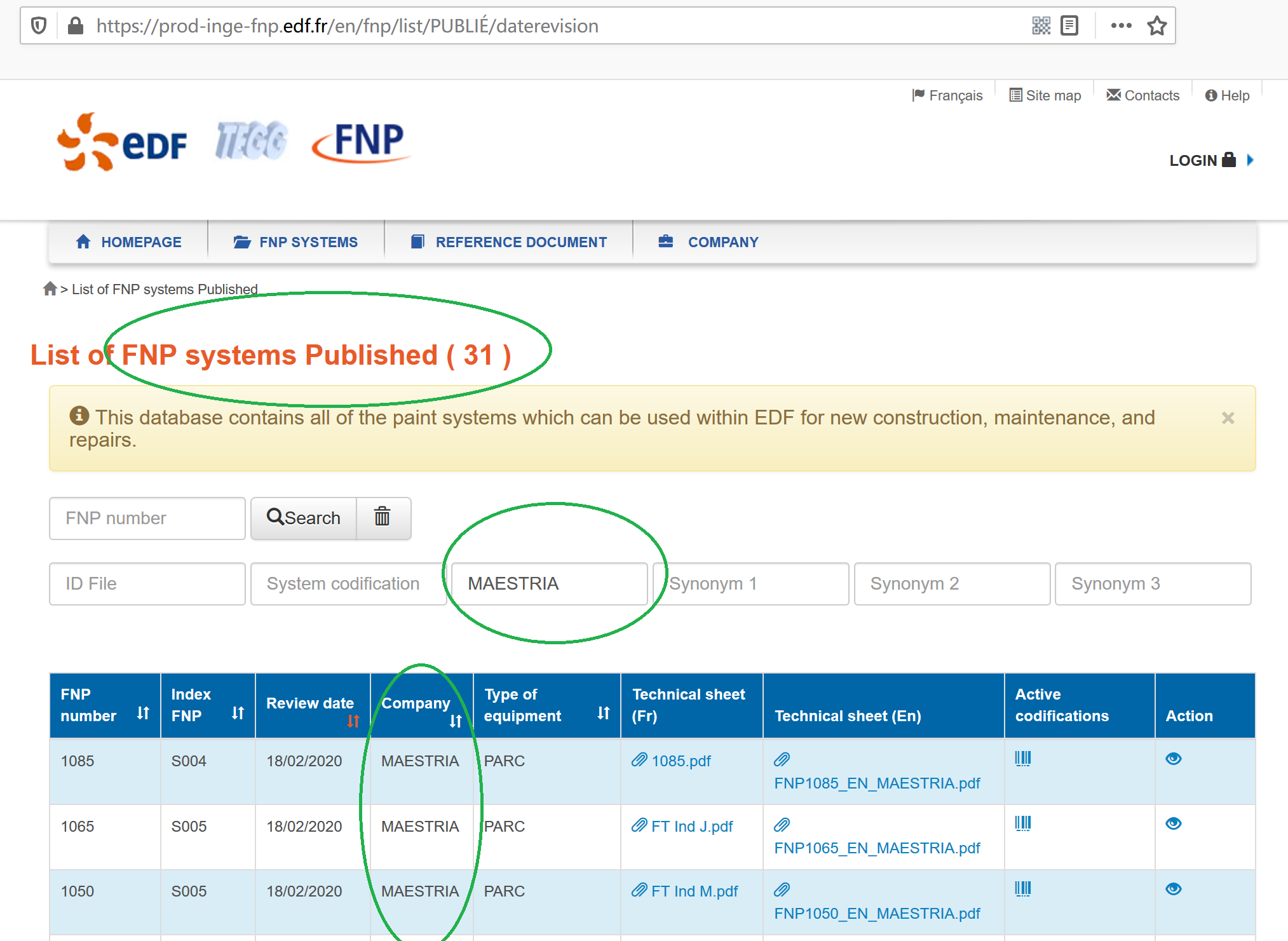Click the FNP number input field
This screenshot has width=1288, height=941.
[x=147, y=518]
